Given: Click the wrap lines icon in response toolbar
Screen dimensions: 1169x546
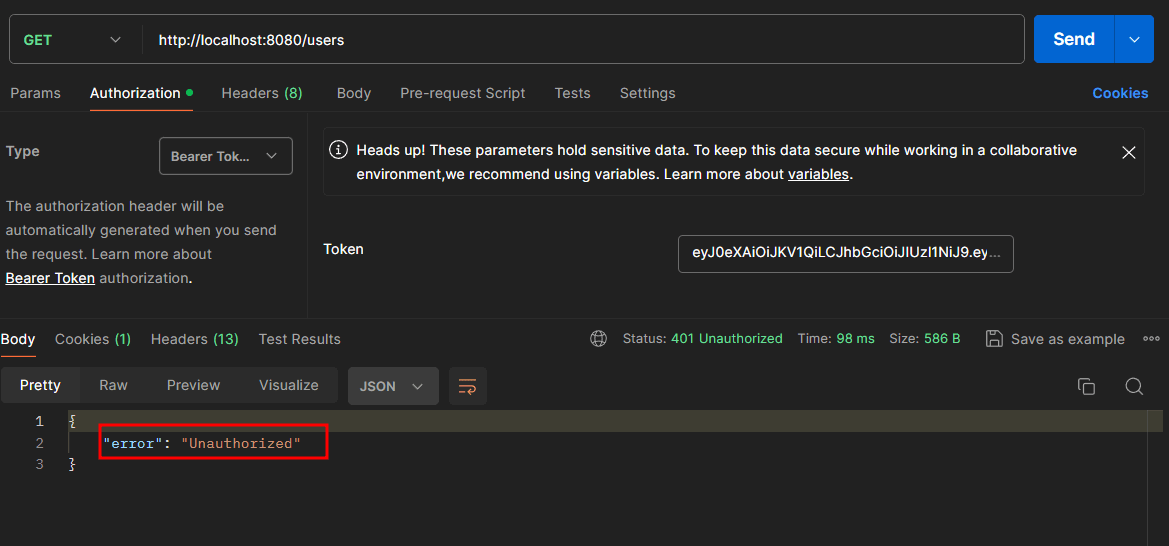Looking at the screenshot, I should point(467,386).
